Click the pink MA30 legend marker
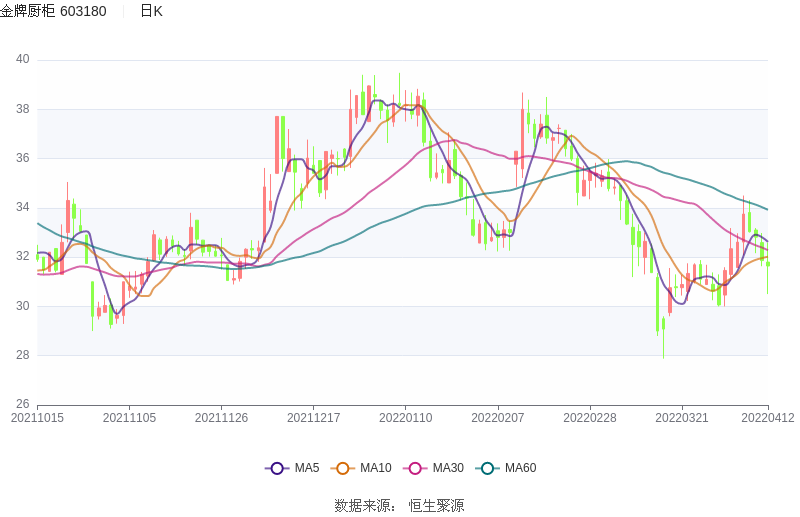This screenshot has height=517, width=800. tap(415, 468)
